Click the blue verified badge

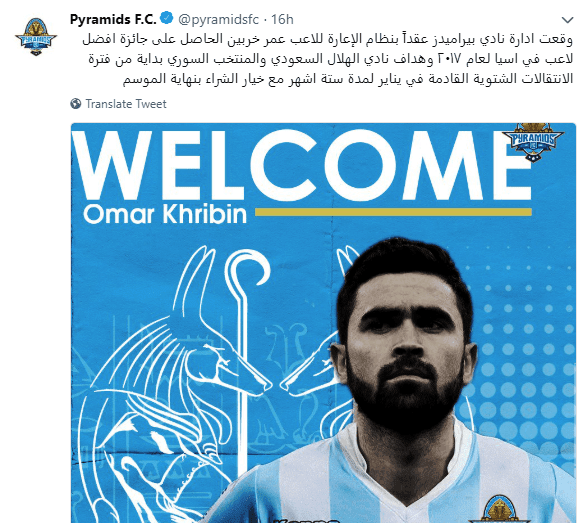coord(167,18)
